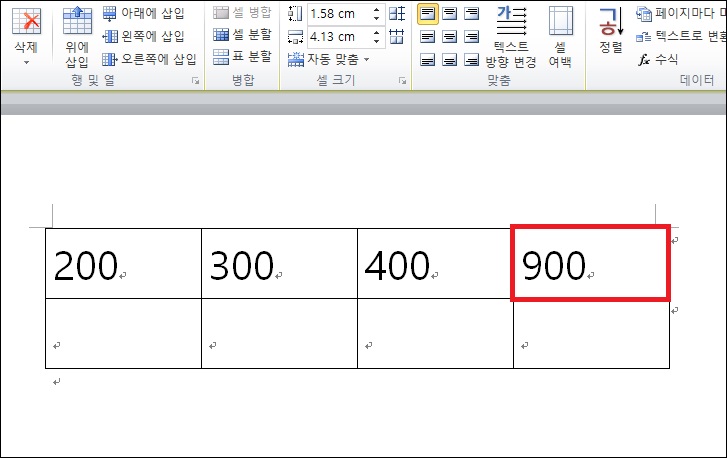
Task: Decrease column width with down stepper arrow
Action: tap(376, 41)
